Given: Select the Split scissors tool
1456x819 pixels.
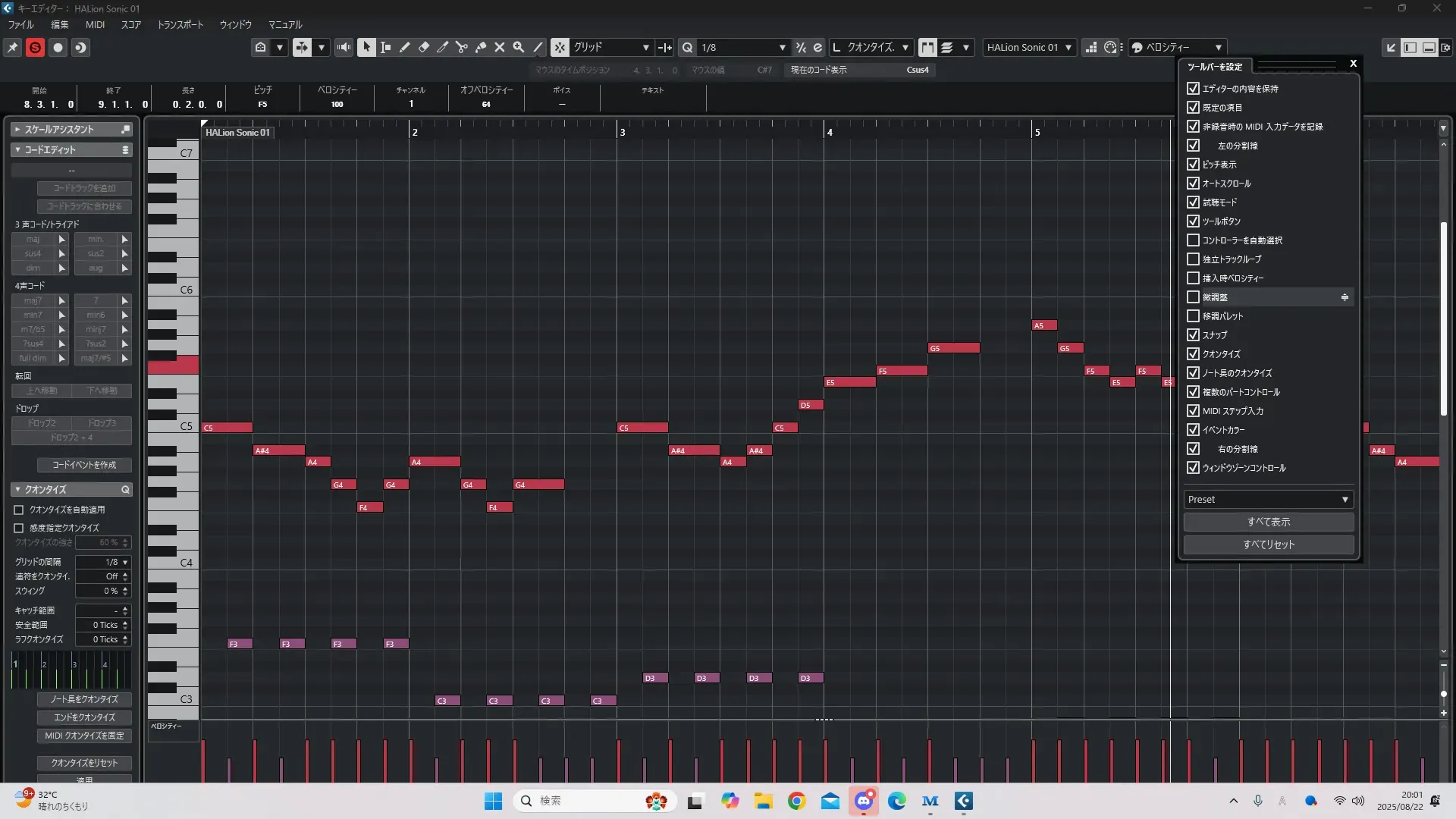Looking at the screenshot, I should pos(462,47).
